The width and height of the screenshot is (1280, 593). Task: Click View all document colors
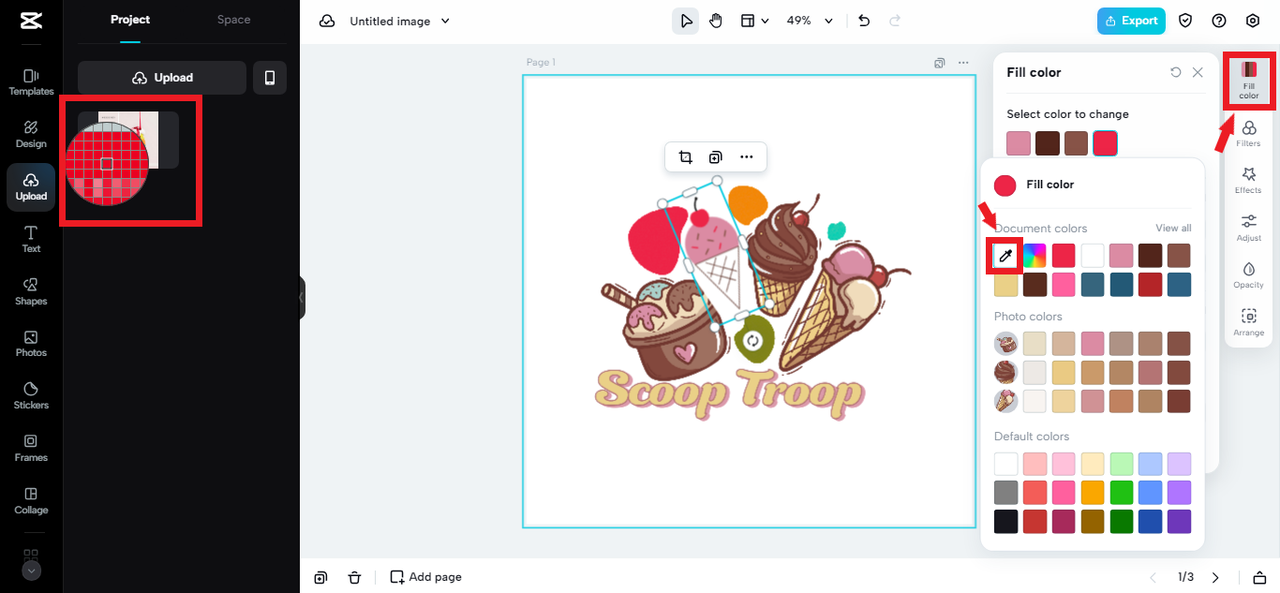coord(1174,228)
